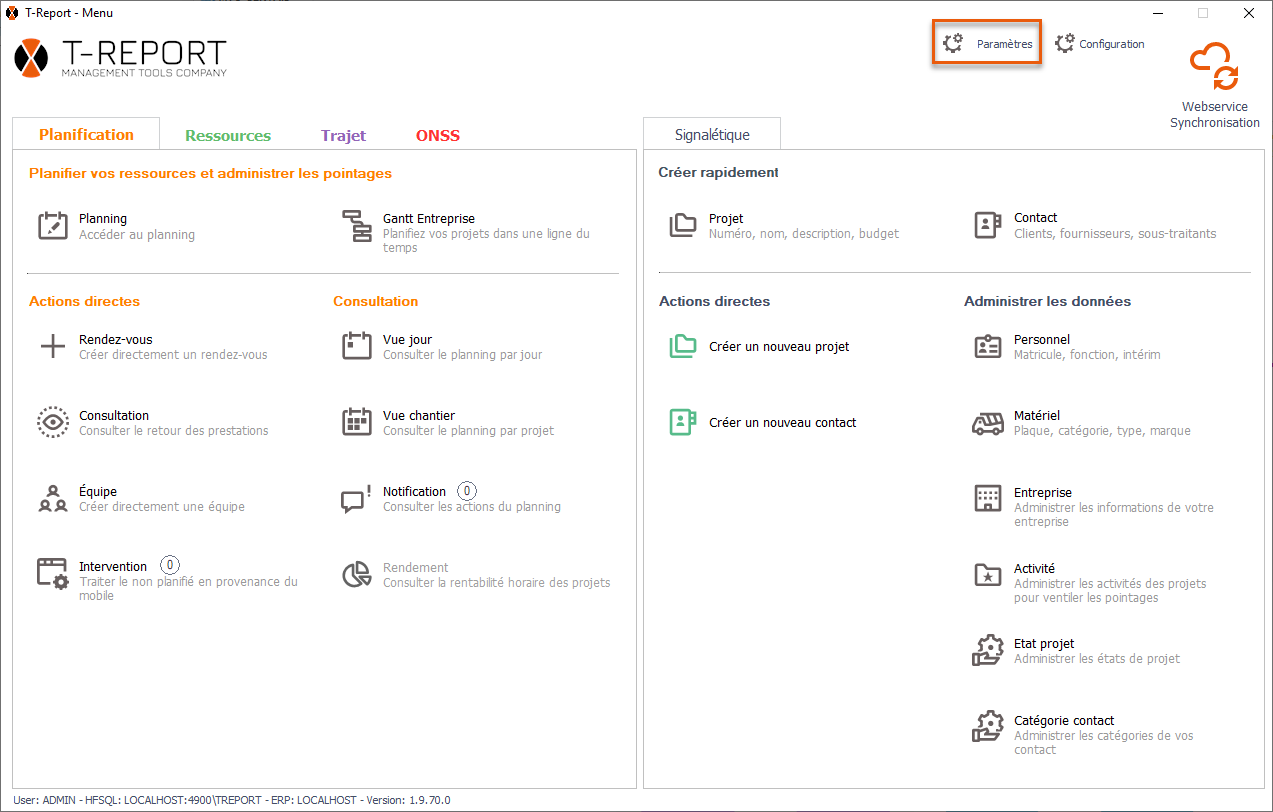Click the Notification speech bubble icon
Screen dimensions: 1273x812
pos(356,498)
